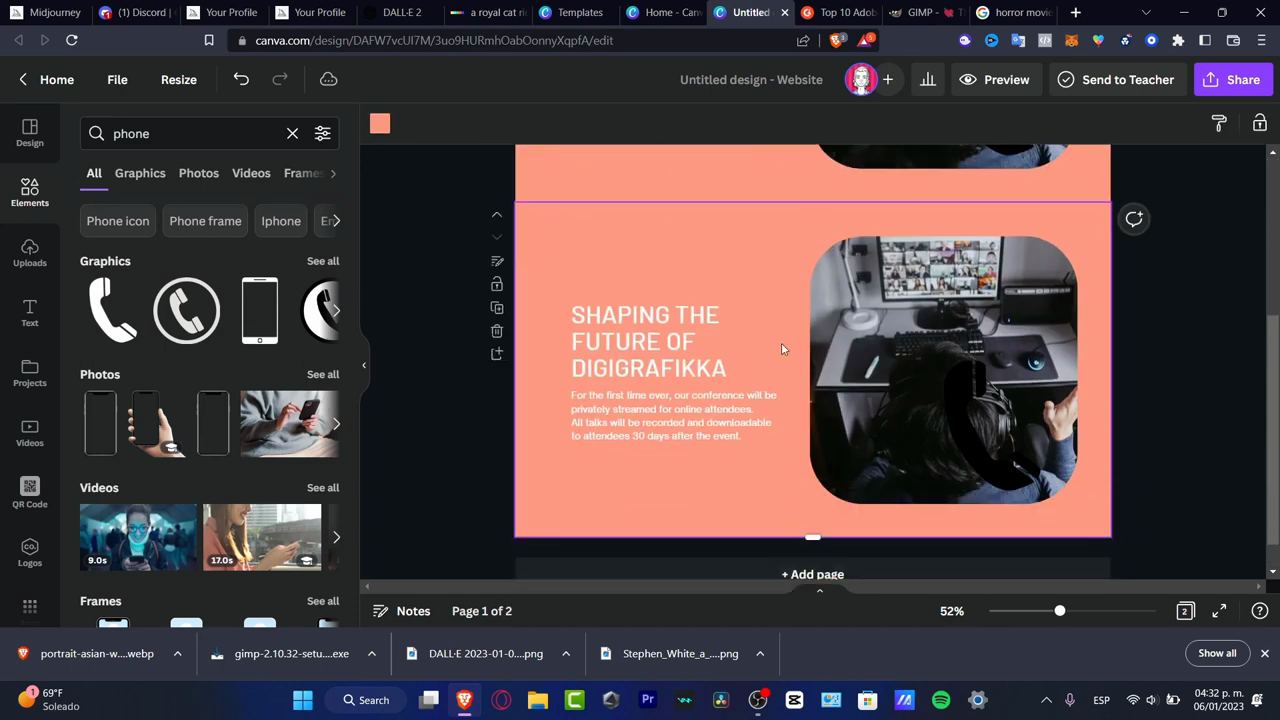Open the Videos sidebar panel
1280x720 pixels.
tap(30, 433)
